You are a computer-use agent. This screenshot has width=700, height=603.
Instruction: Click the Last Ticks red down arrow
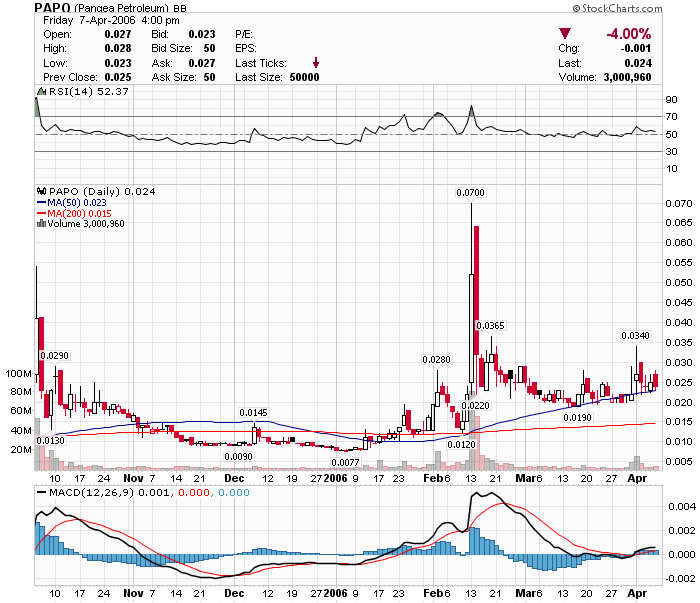pyautogui.click(x=316, y=62)
